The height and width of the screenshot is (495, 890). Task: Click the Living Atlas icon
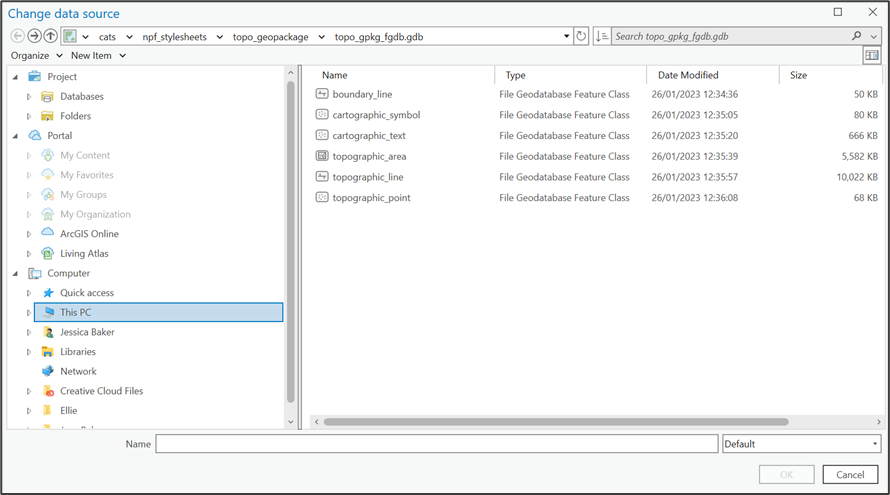point(48,253)
